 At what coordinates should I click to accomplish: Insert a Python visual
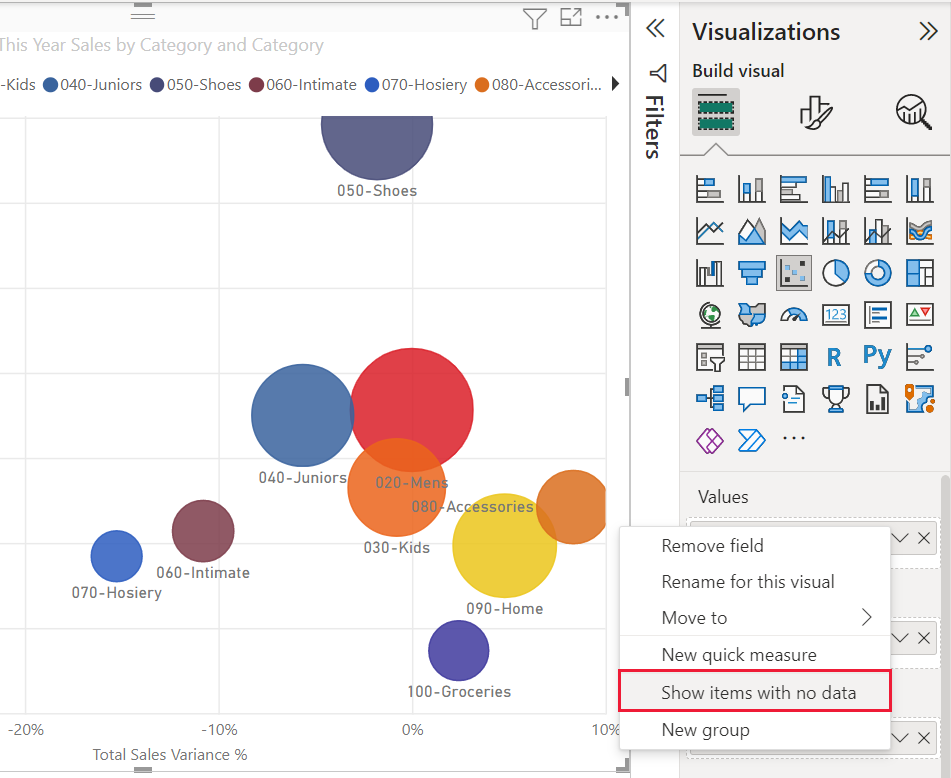(x=877, y=356)
